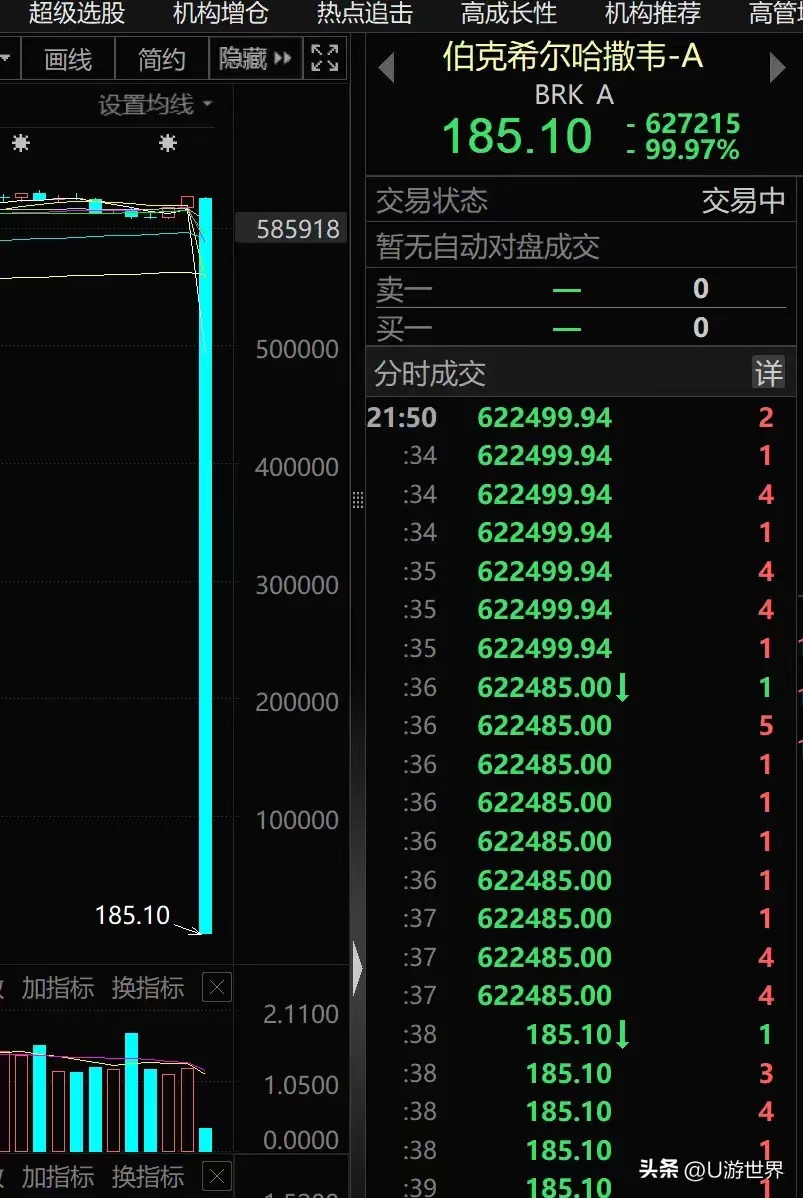Click the 加指标 button in the volume panel
803x1198 pixels.
(58, 988)
